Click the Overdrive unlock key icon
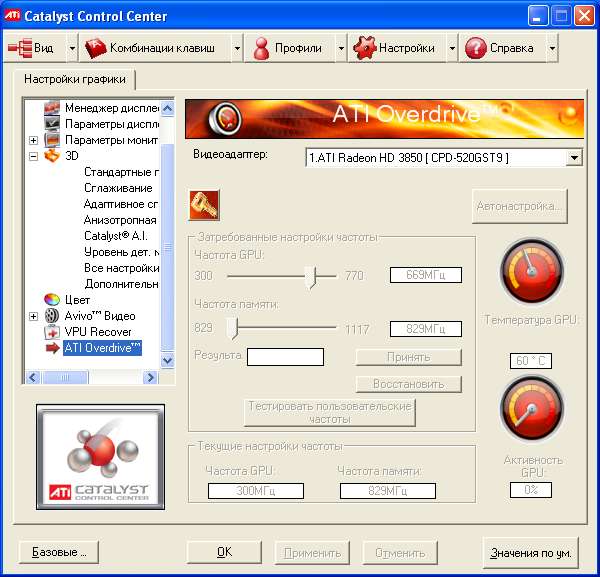The width and height of the screenshot is (600, 577). click(x=204, y=205)
